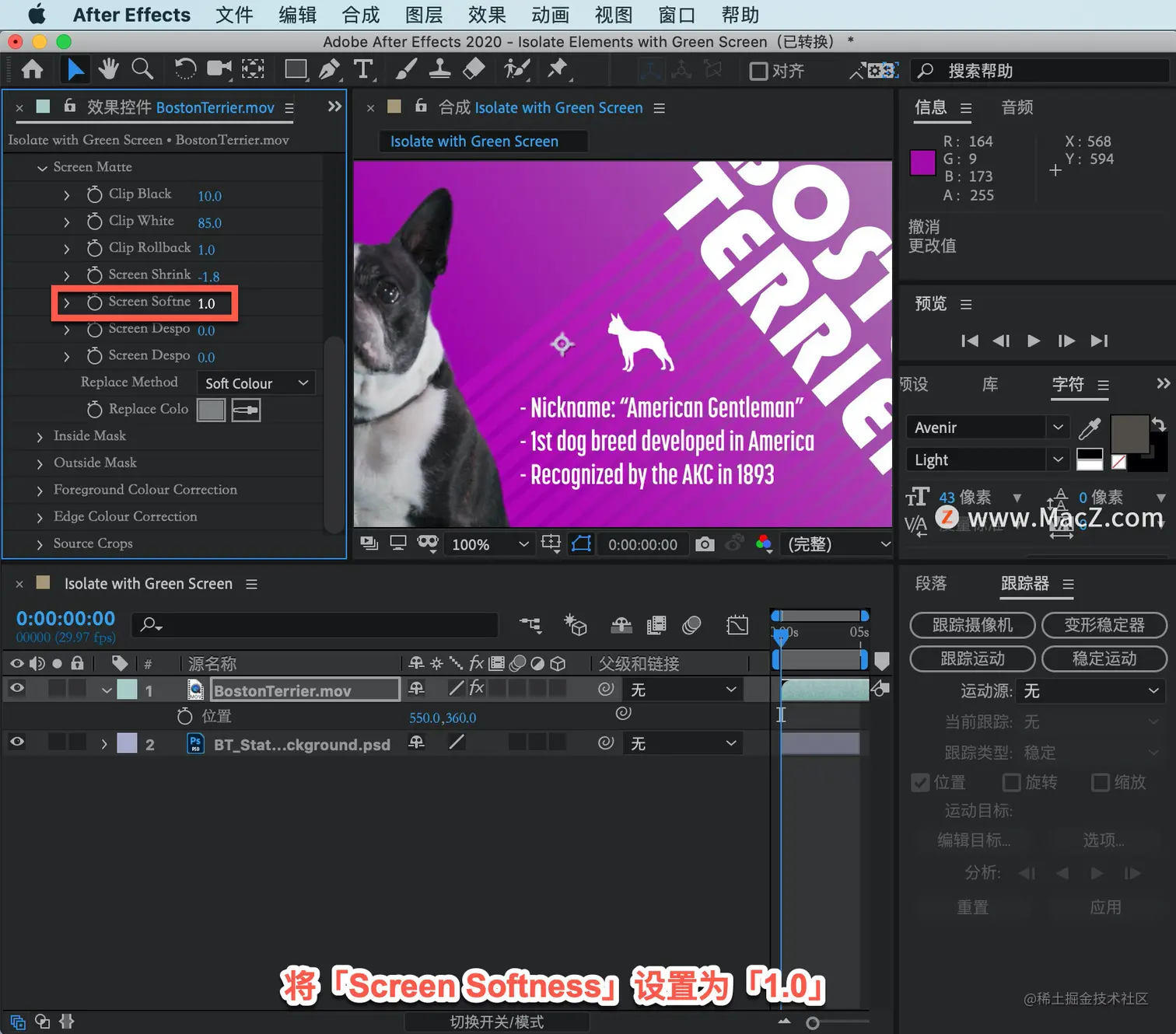Viewport: 1176px width, 1034px height.
Task: Select the Clone Stamp tool
Action: coord(439,69)
